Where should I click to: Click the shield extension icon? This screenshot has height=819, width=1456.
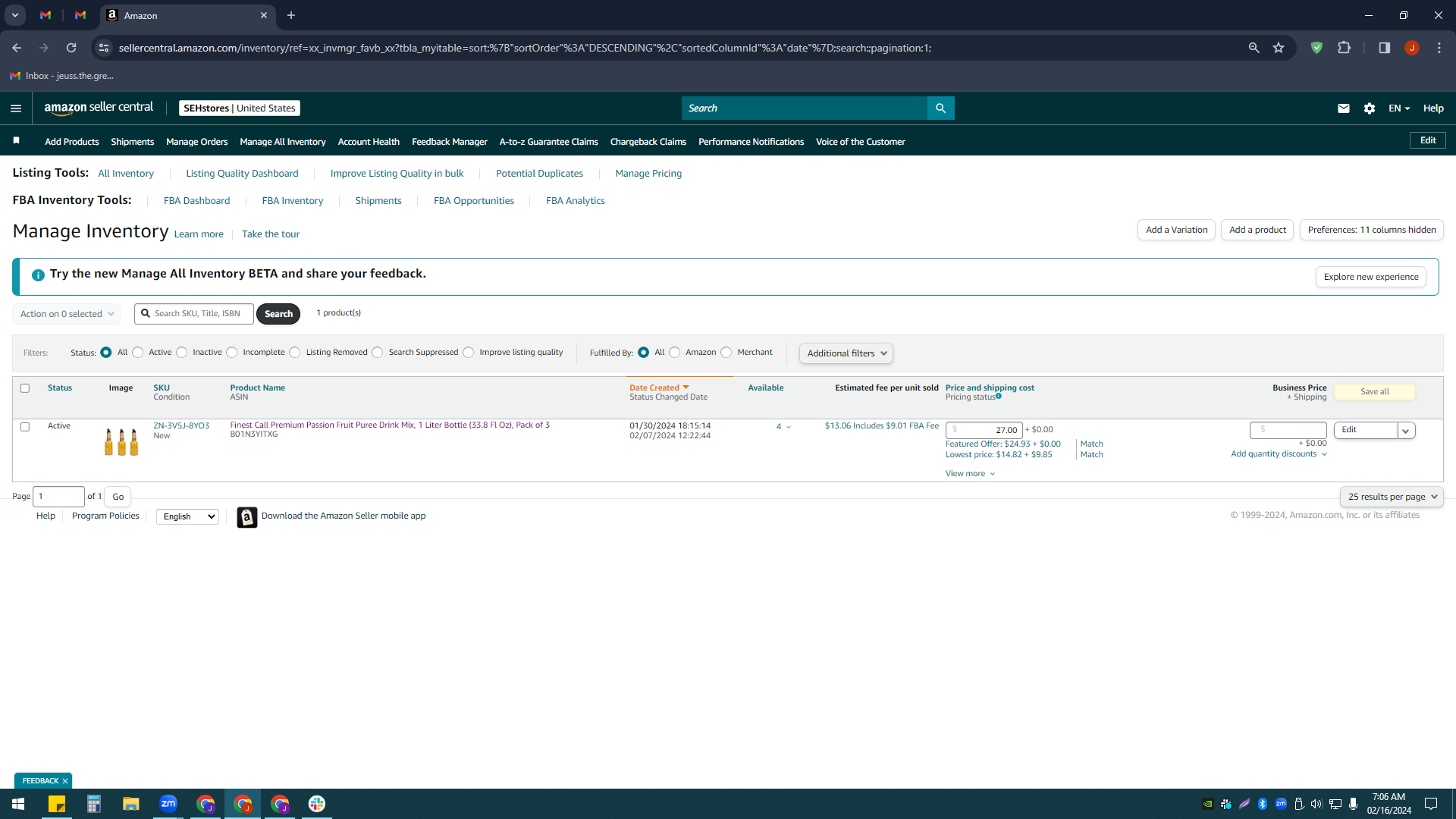tap(1316, 48)
